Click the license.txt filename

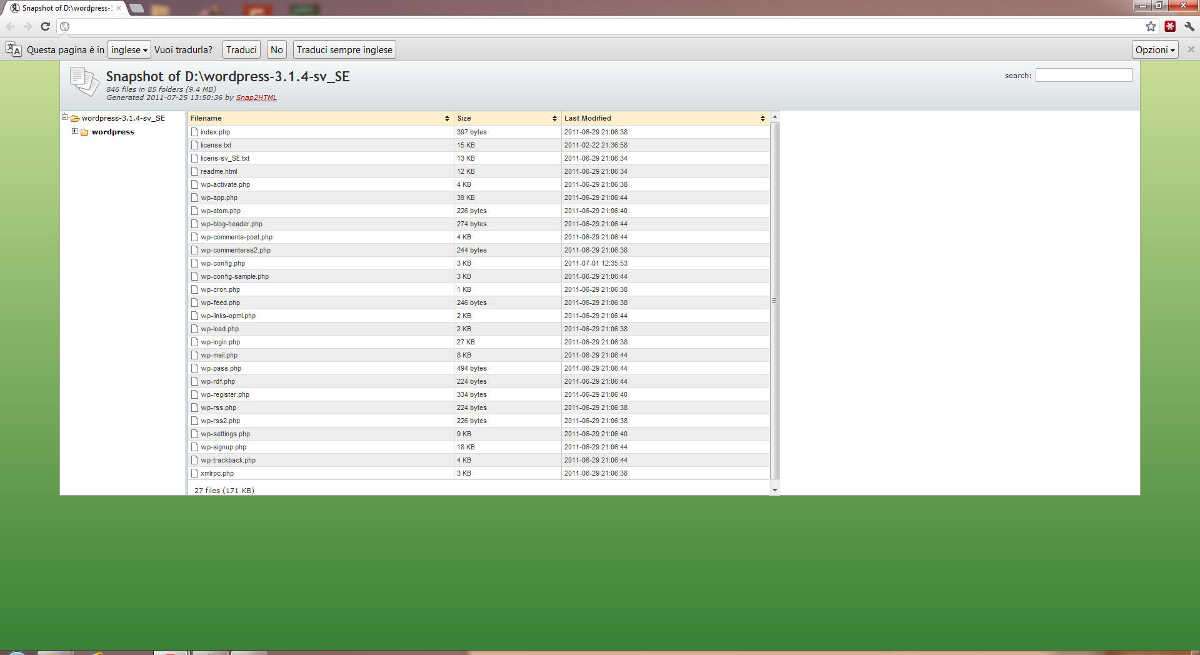click(x=216, y=145)
